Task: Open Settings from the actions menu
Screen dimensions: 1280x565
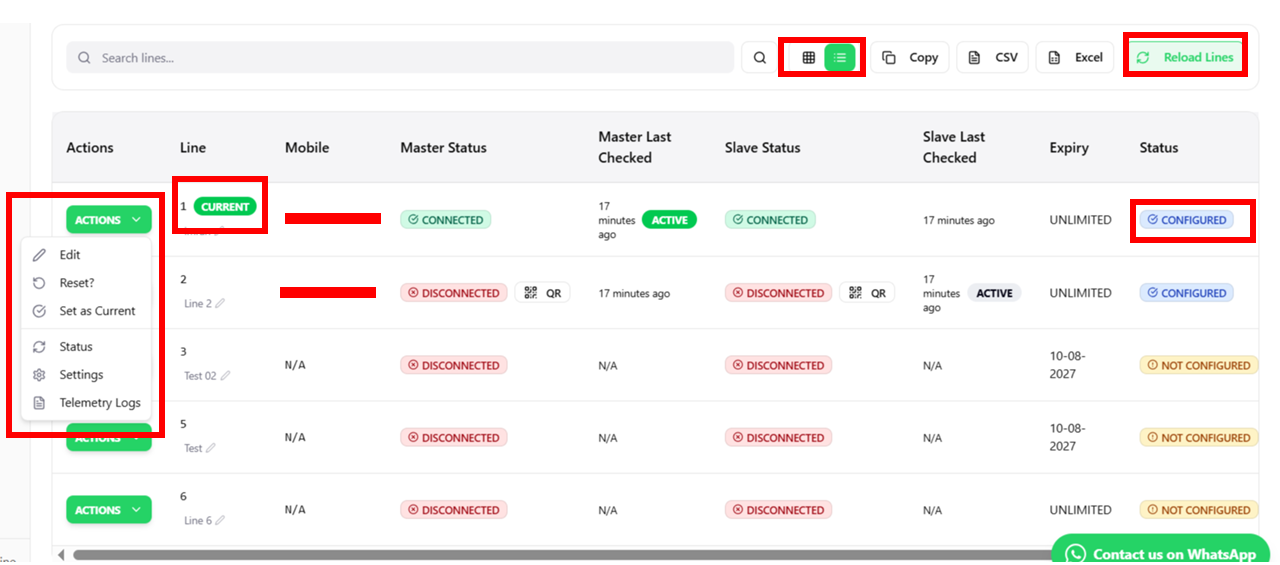Action: click(81, 375)
